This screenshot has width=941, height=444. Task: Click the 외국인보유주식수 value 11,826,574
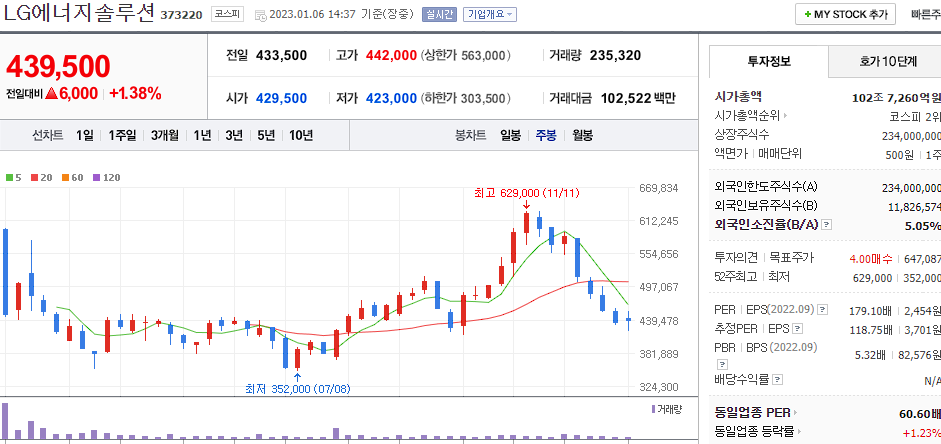914,207
